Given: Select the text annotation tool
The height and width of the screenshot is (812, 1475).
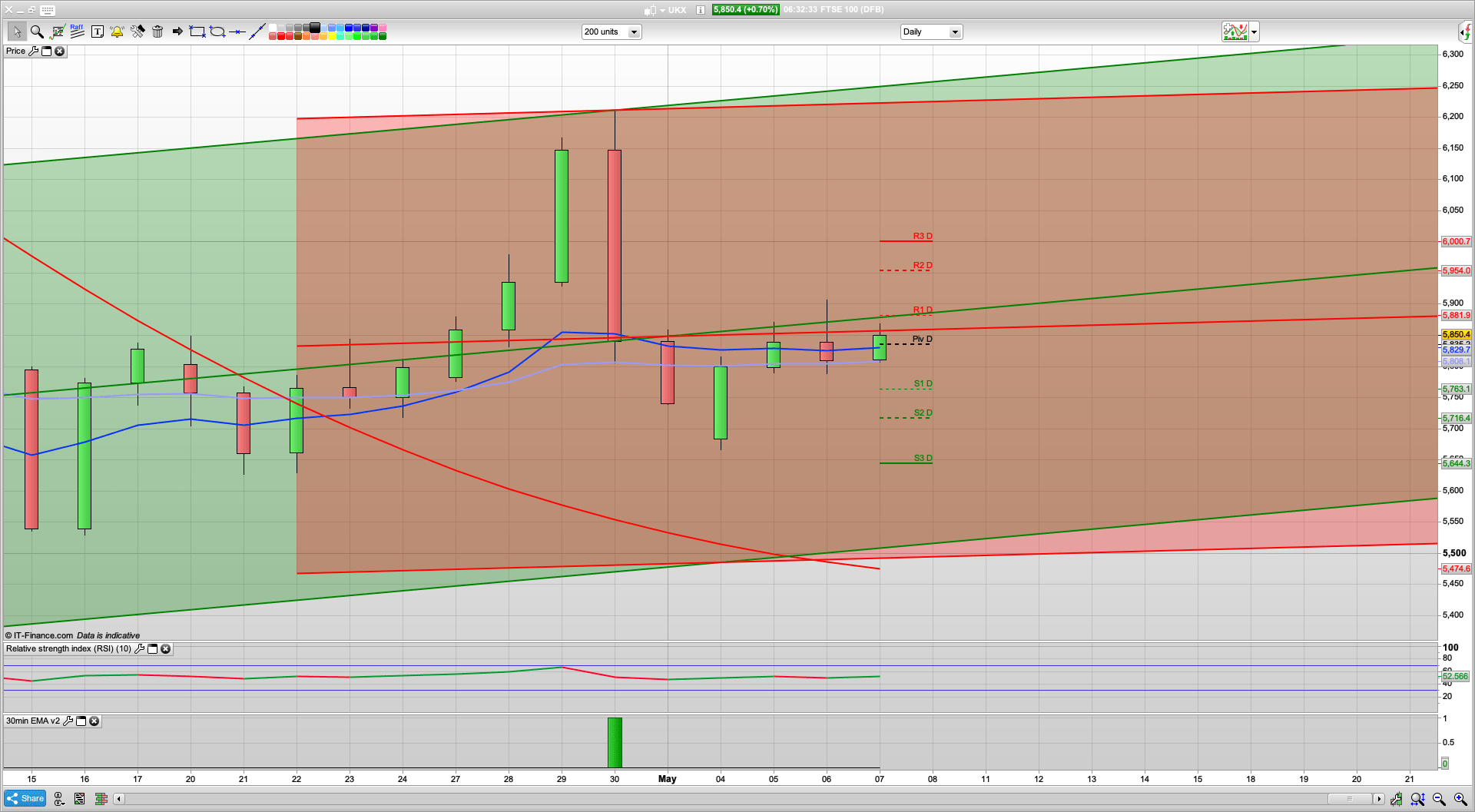Looking at the screenshot, I should point(97,31).
